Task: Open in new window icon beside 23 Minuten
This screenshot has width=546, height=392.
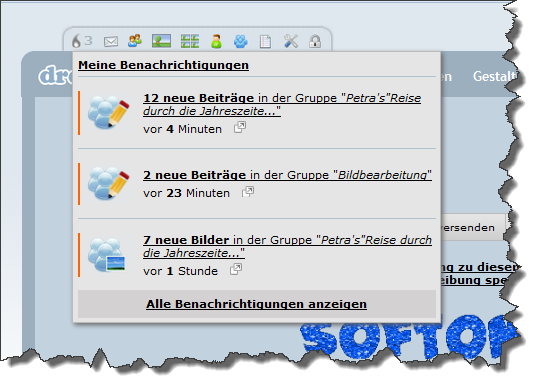Action: [248, 191]
